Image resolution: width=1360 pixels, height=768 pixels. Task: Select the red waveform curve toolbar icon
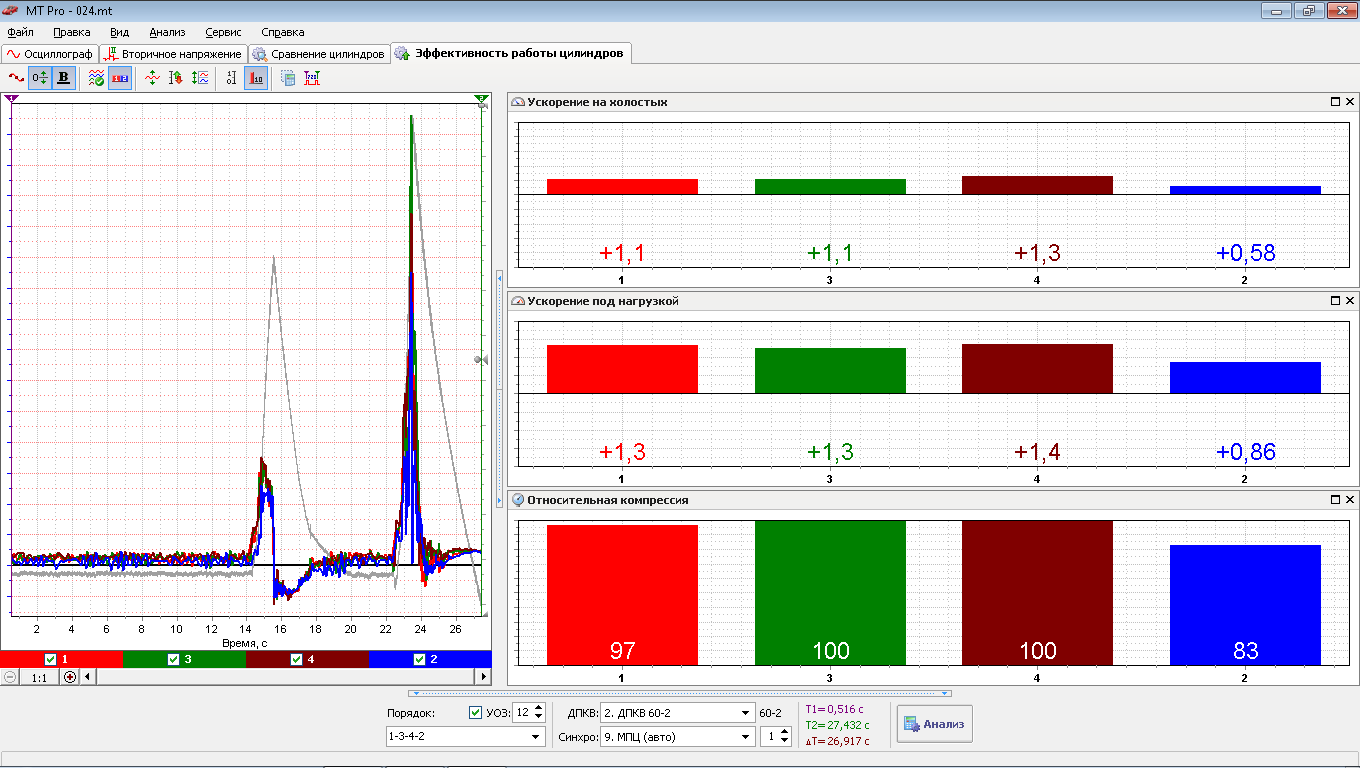coord(15,78)
